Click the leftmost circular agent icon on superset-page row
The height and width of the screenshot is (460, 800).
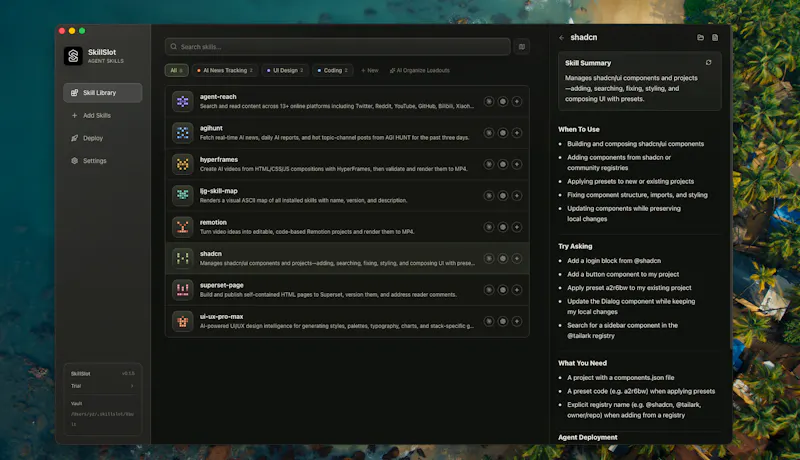coord(489,290)
